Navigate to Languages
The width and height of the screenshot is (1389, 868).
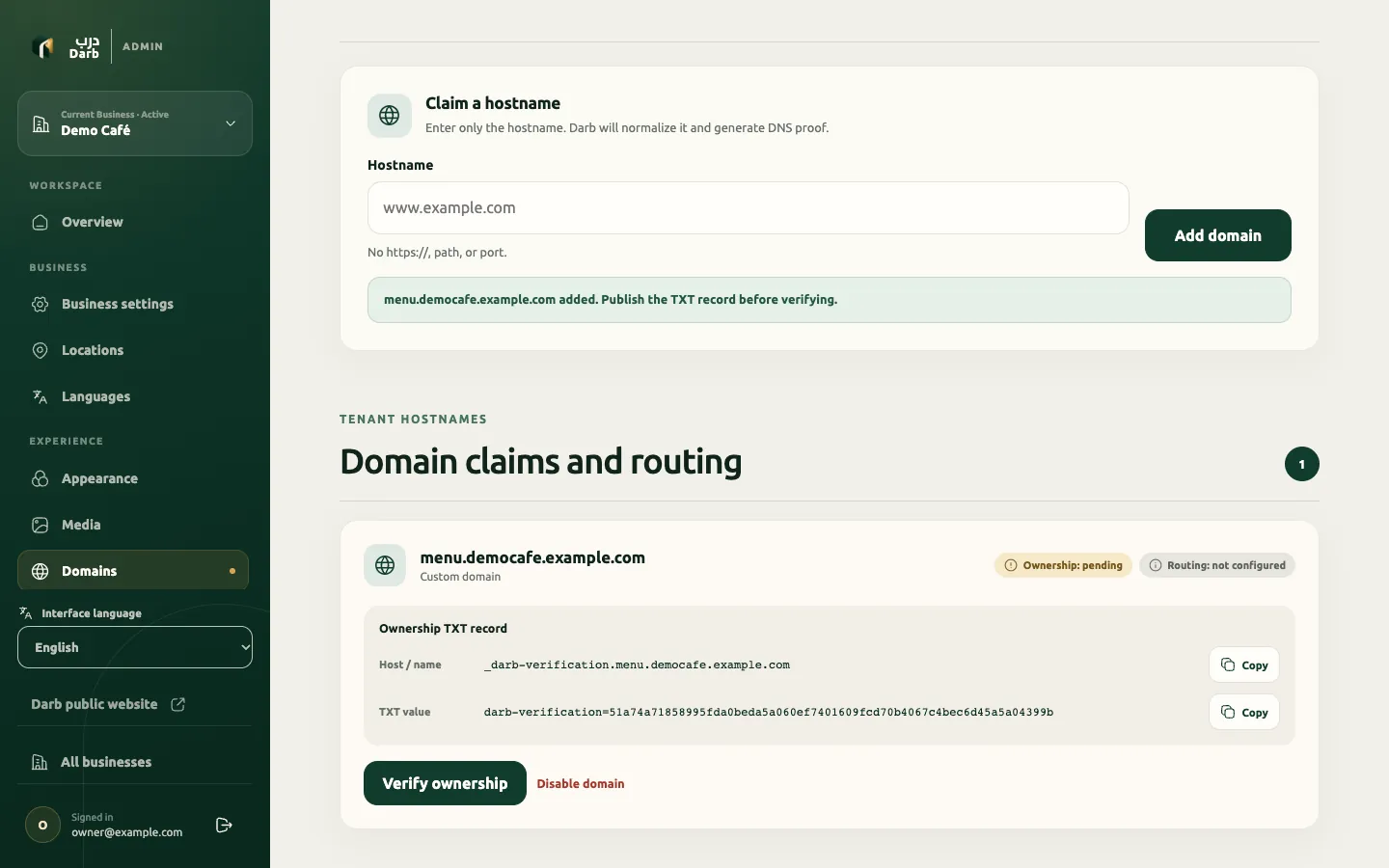tap(134, 396)
